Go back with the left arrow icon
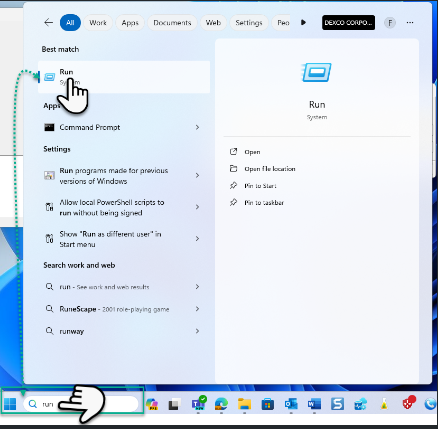Image resolution: width=438 pixels, height=429 pixels. pyautogui.click(x=49, y=23)
